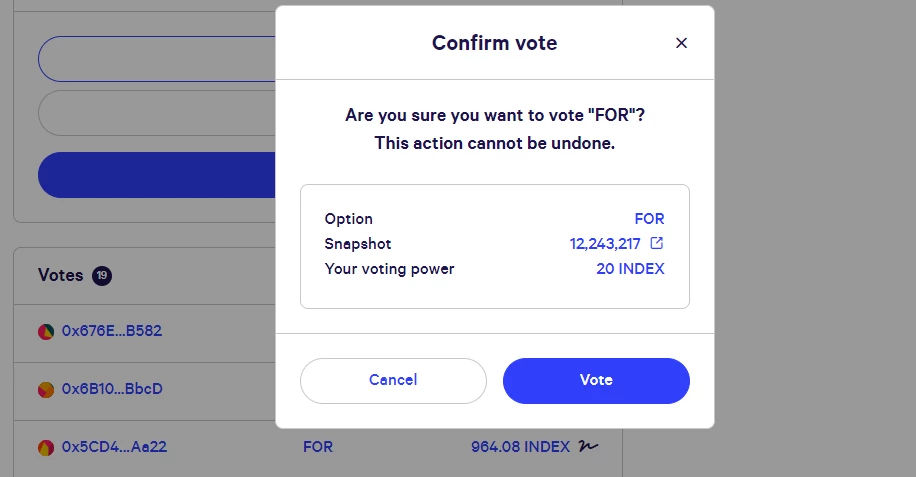Open voter address 0x5CD4...Aa22
The height and width of the screenshot is (477, 916).
coord(114,447)
